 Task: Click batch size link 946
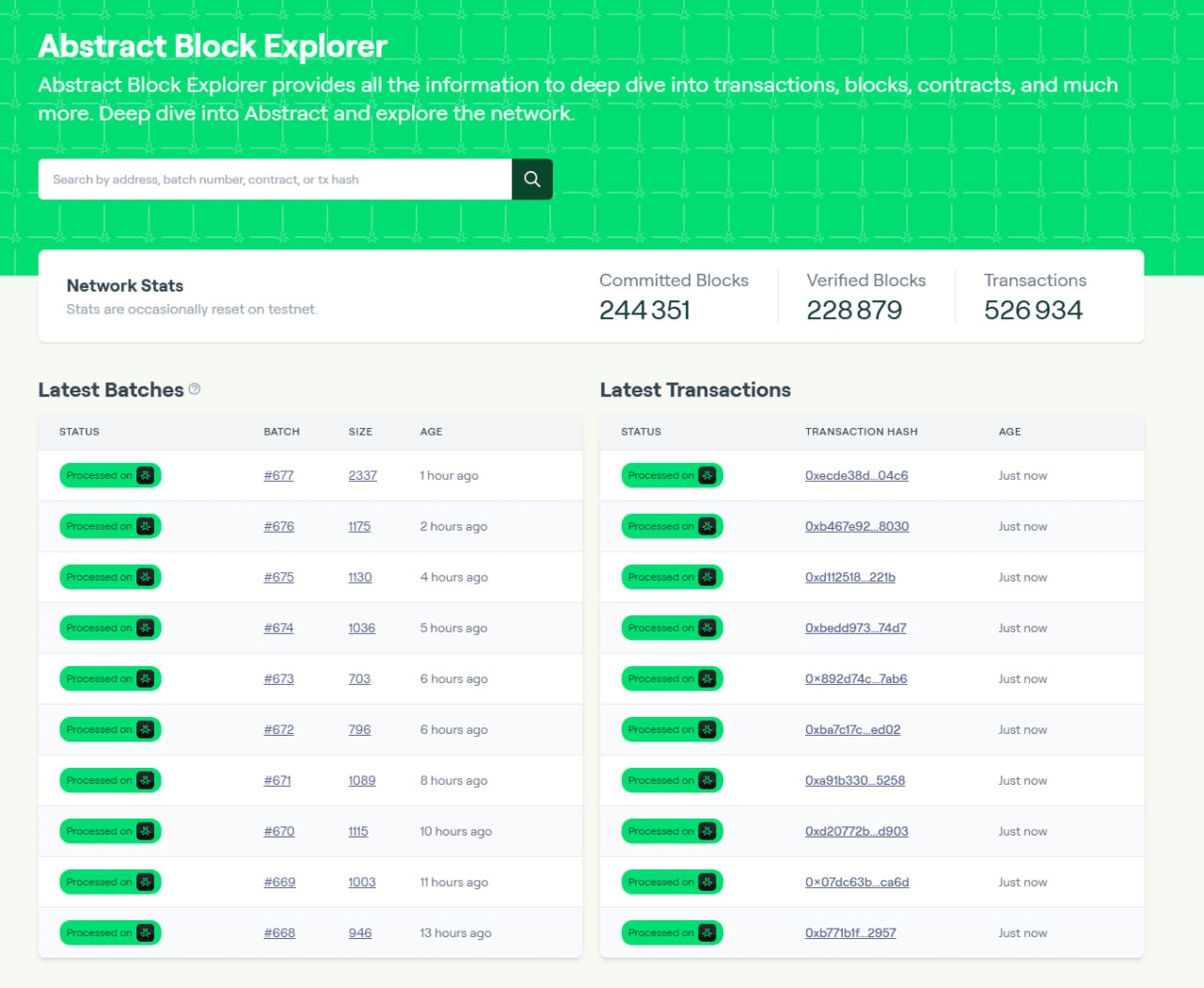coord(360,932)
